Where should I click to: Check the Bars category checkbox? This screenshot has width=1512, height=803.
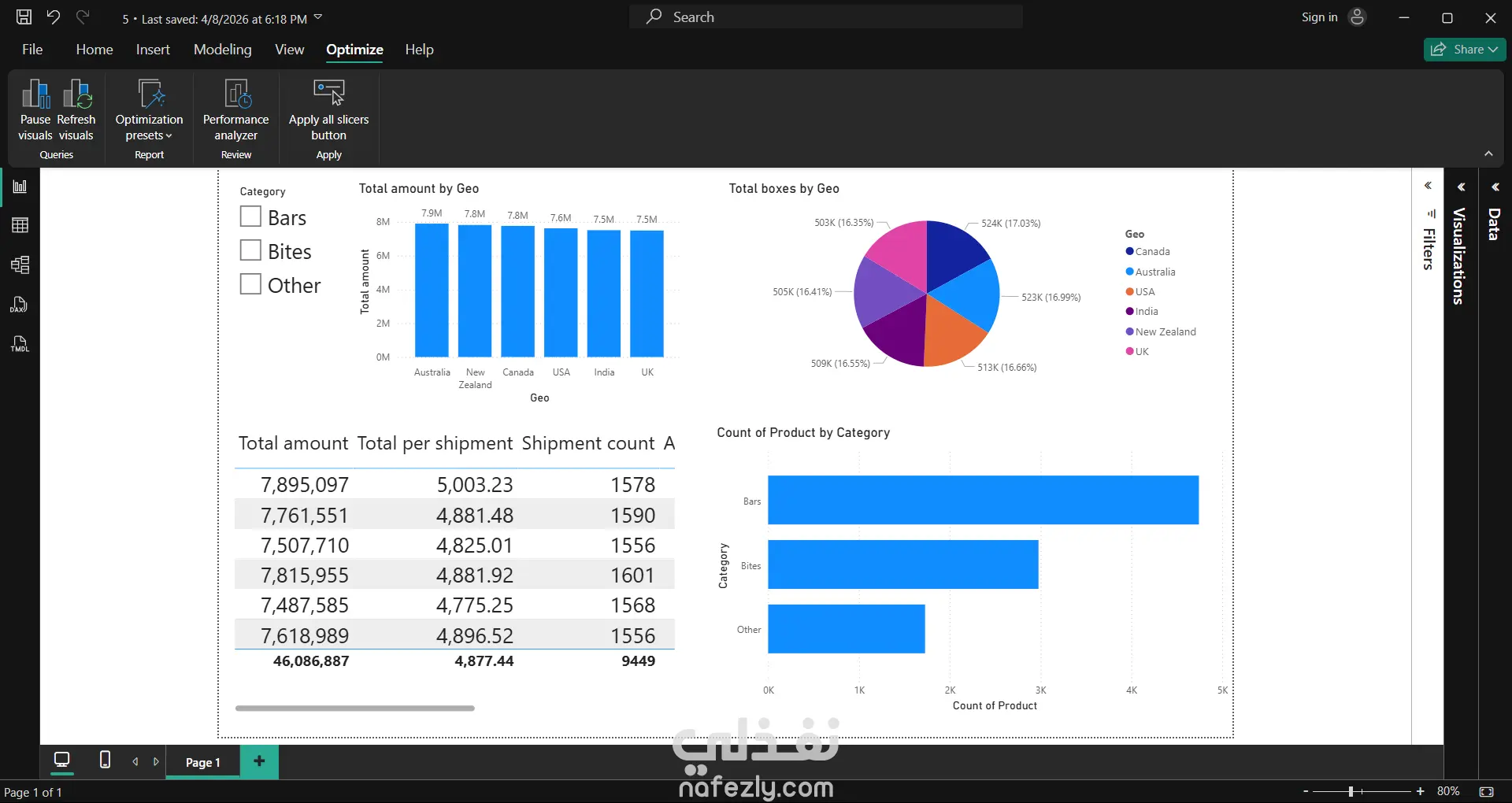point(250,216)
